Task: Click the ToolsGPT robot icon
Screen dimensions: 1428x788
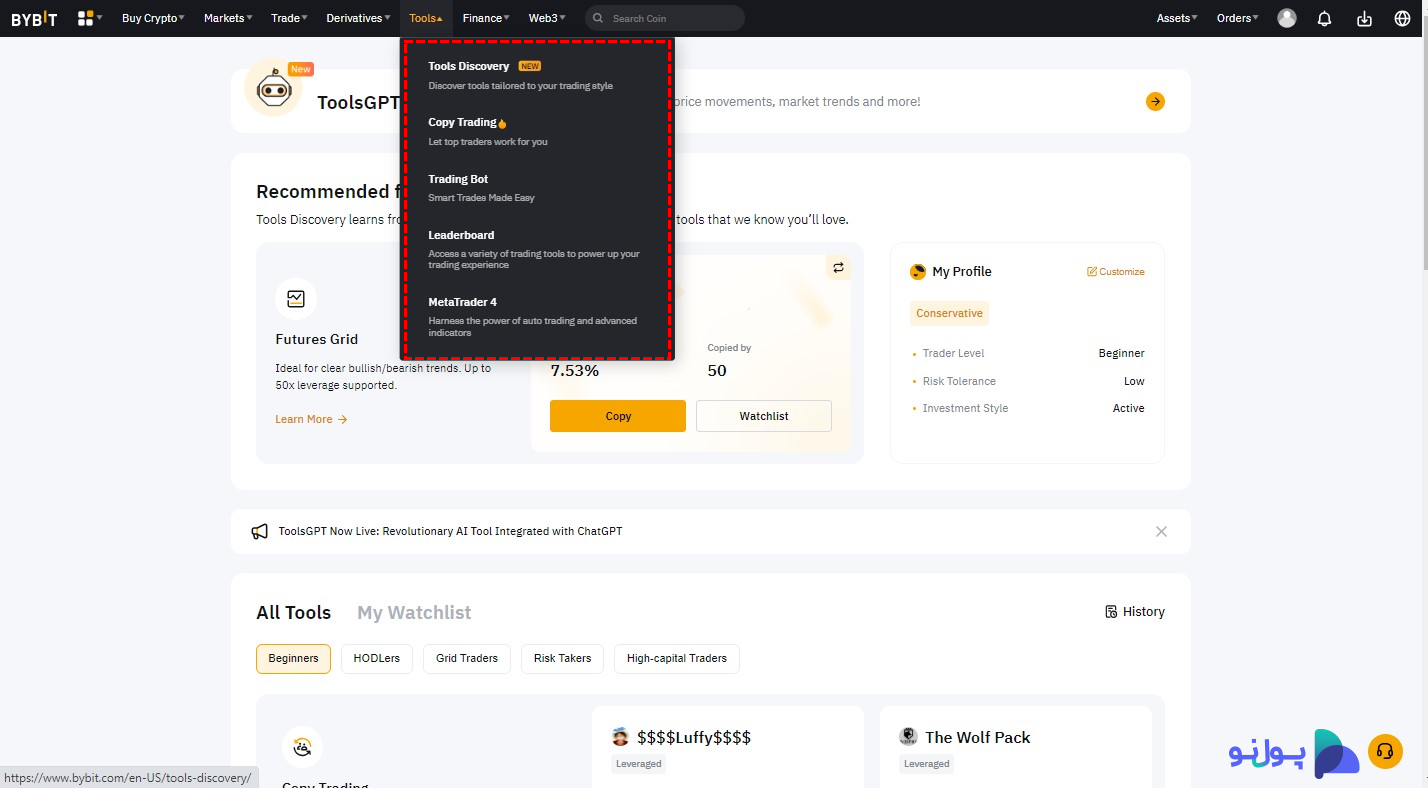Action: (x=273, y=89)
